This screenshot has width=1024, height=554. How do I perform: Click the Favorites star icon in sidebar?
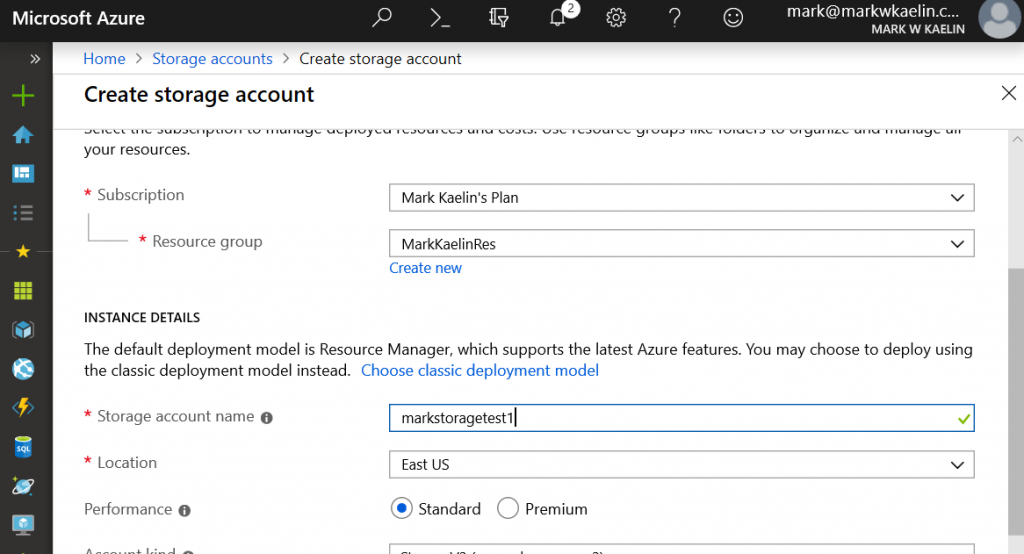(23, 252)
